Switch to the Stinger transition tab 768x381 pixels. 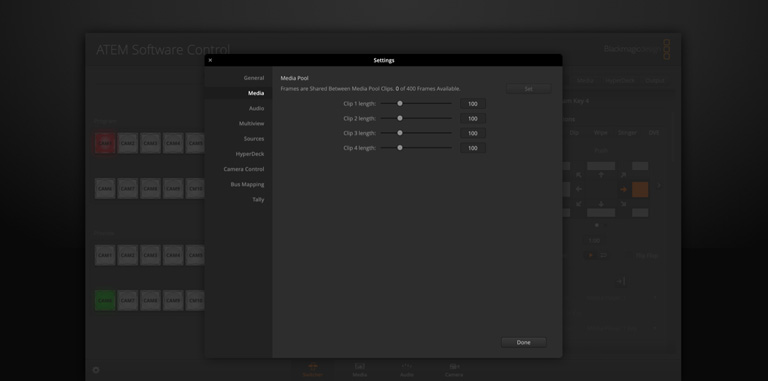click(x=627, y=133)
